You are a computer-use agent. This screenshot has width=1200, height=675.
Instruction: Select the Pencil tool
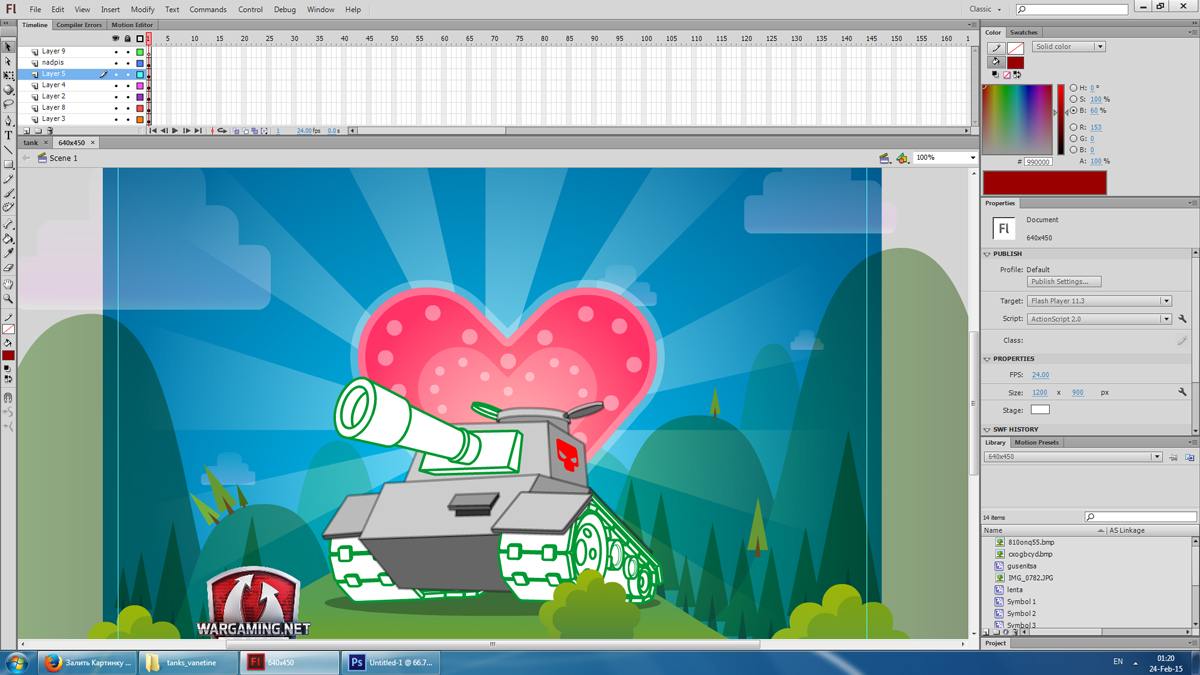(x=8, y=179)
